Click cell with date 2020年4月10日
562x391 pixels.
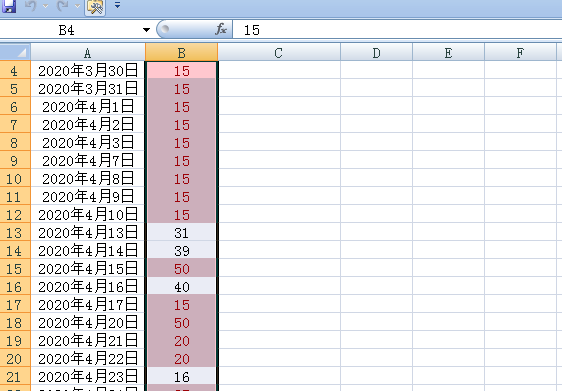point(88,214)
